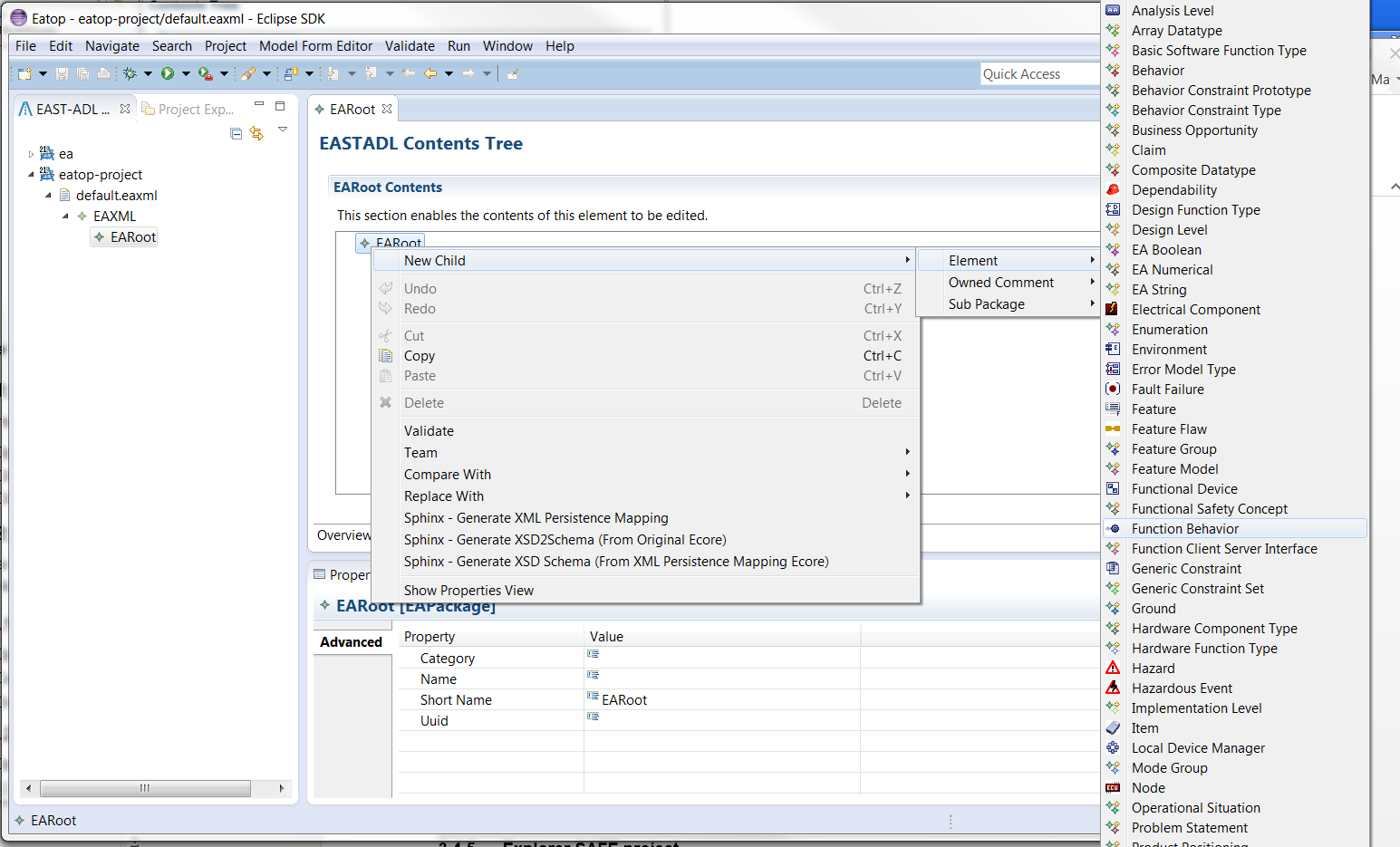This screenshot has height=847, width=1400.
Task: Click the Forward arrow toolbar icon
Action: [468, 73]
